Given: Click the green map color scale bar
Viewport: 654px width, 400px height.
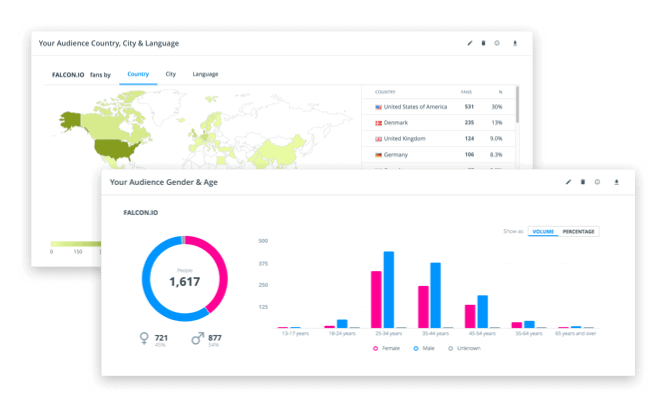Looking at the screenshot, I should 76,244.
